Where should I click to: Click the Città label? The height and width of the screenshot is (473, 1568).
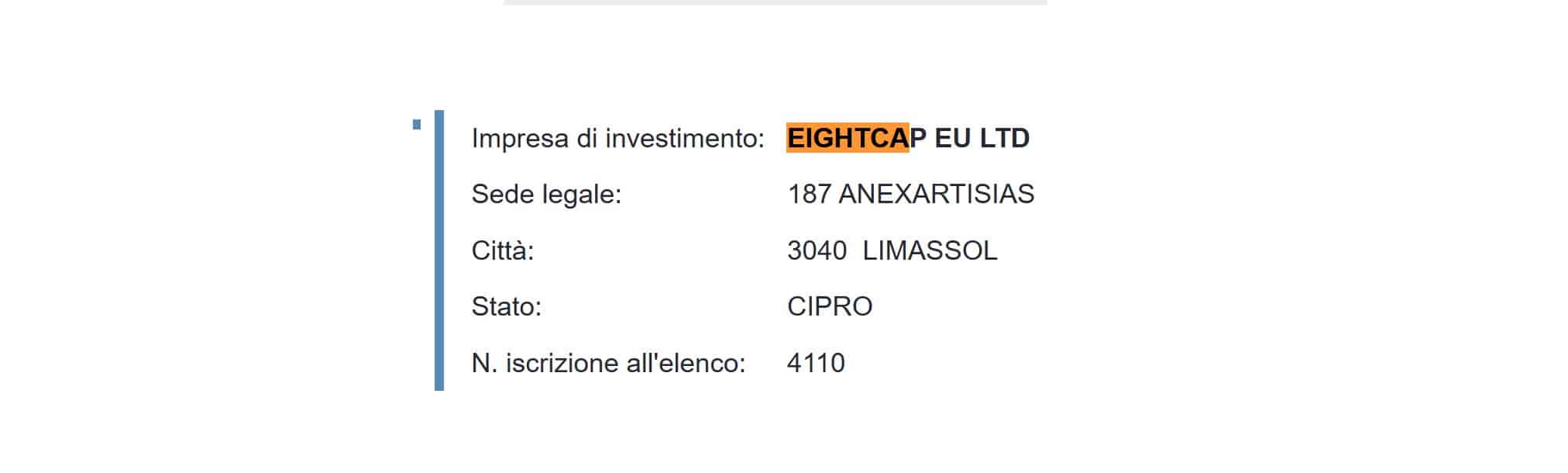click(x=503, y=250)
